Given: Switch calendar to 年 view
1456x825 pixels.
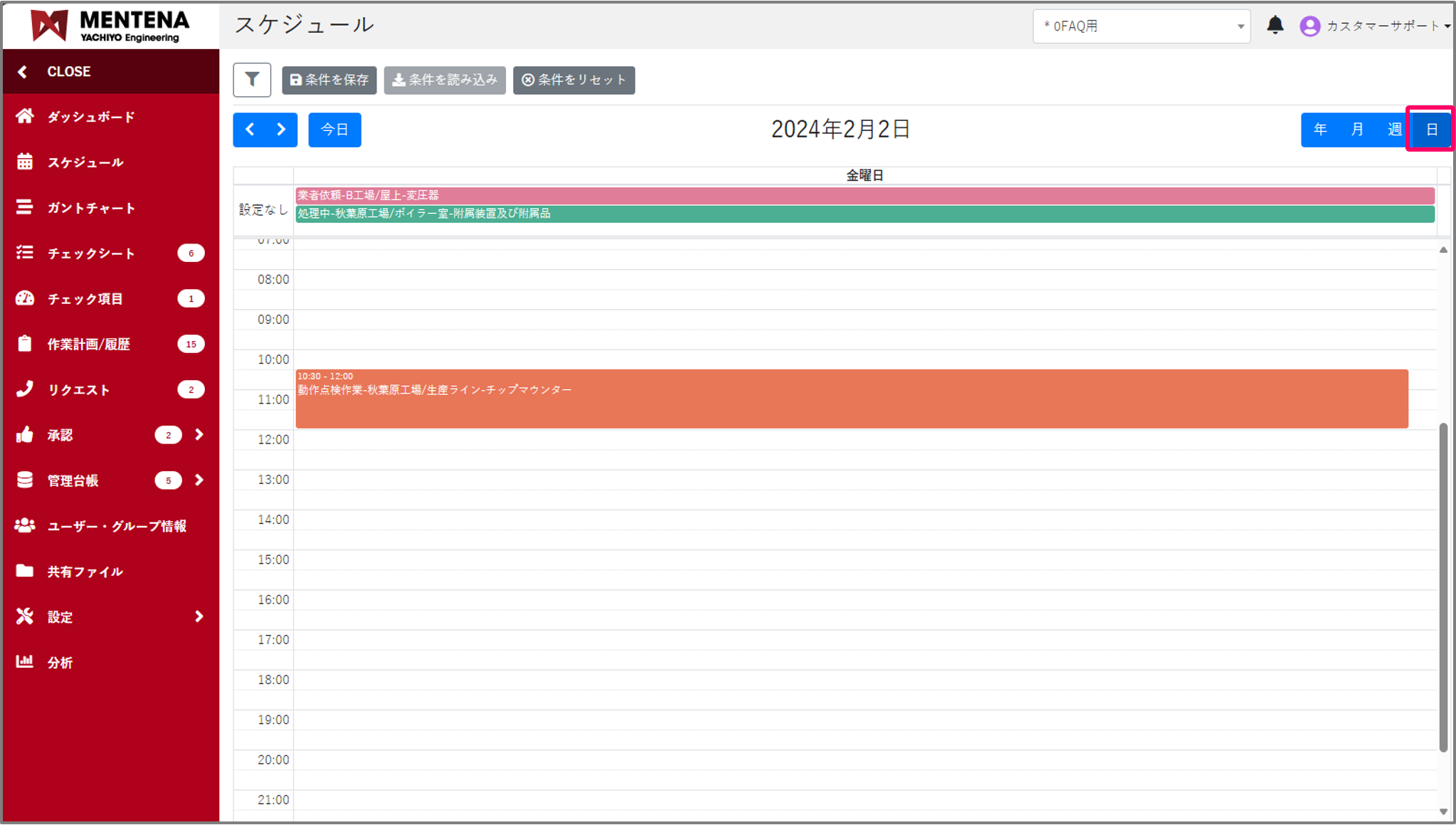Looking at the screenshot, I should (x=1320, y=130).
